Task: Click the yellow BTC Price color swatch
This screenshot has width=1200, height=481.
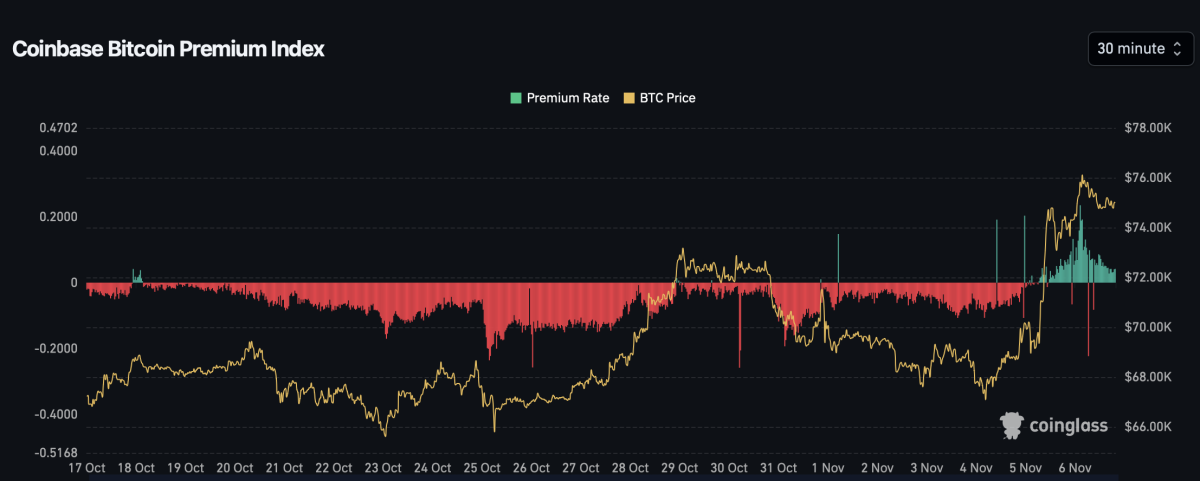Action: (x=629, y=98)
